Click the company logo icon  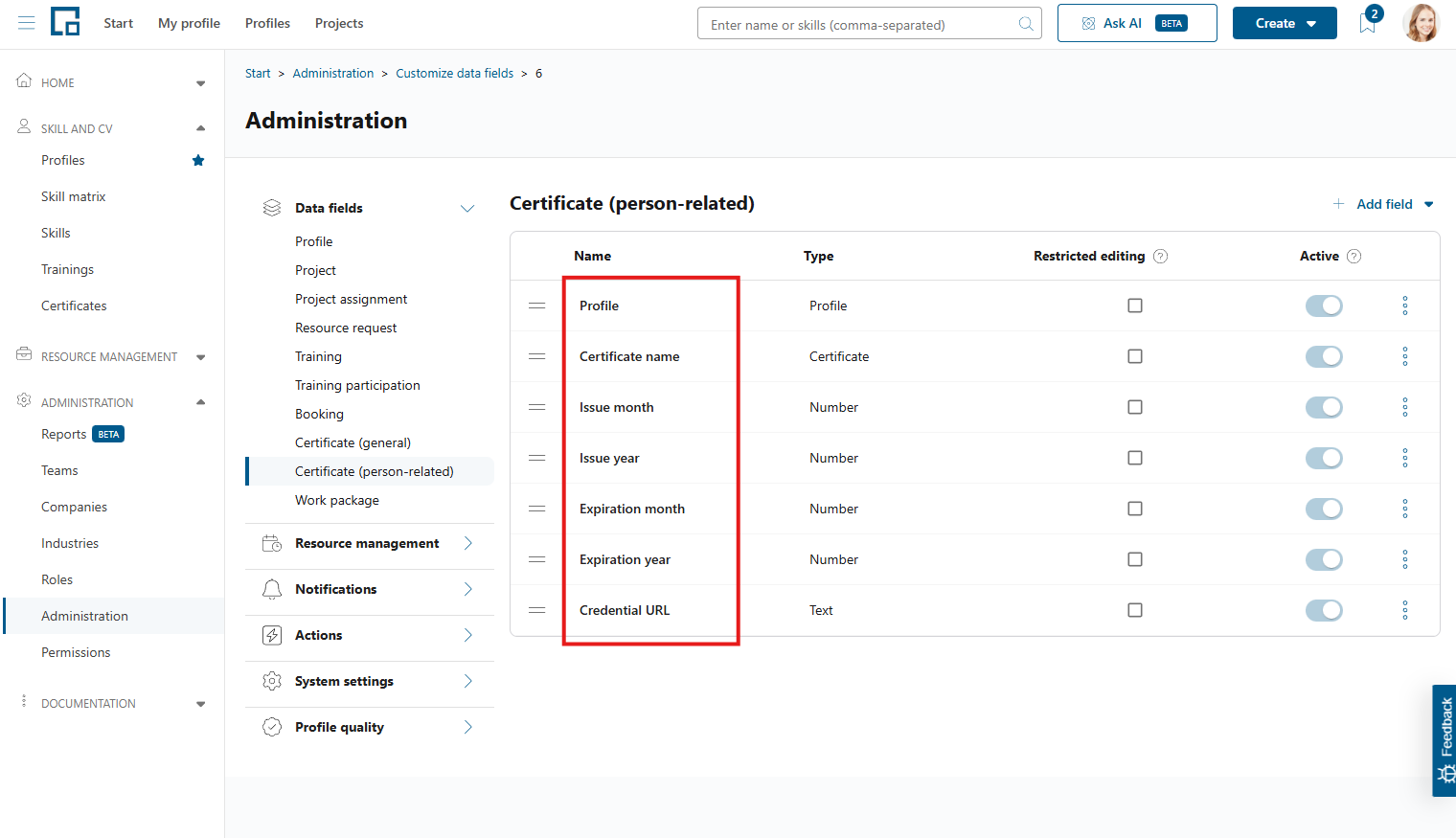(x=65, y=21)
